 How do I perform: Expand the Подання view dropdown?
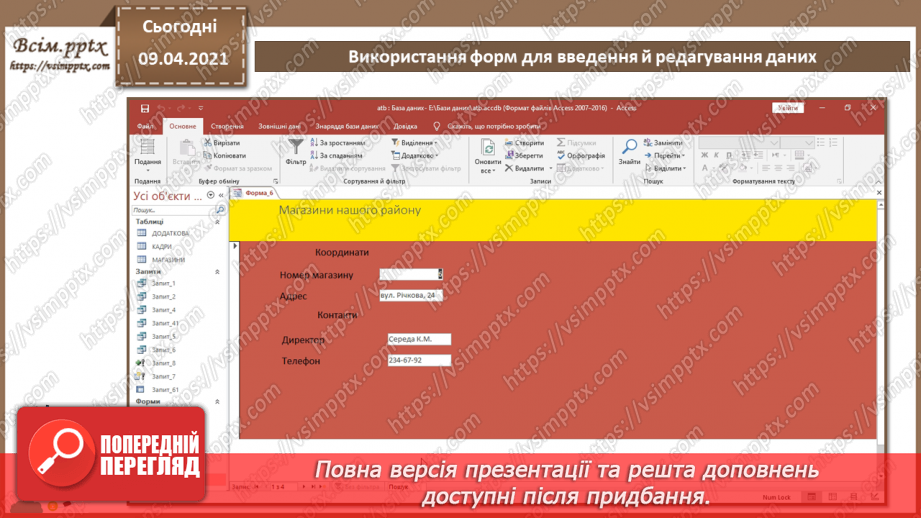[x=147, y=170]
